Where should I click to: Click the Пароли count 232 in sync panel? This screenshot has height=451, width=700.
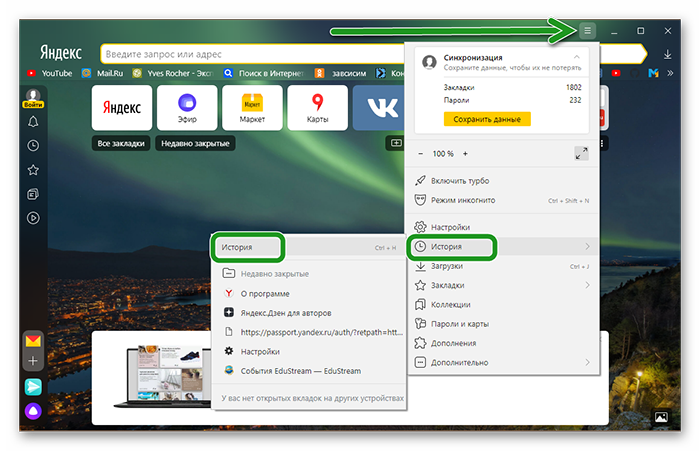click(x=575, y=100)
